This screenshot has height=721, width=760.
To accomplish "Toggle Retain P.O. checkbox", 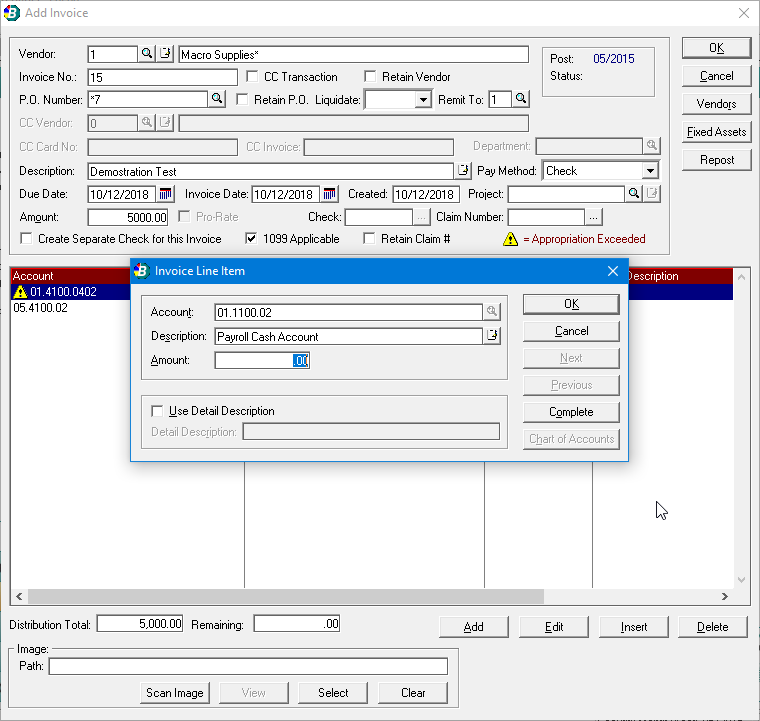I will click(x=242, y=99).
